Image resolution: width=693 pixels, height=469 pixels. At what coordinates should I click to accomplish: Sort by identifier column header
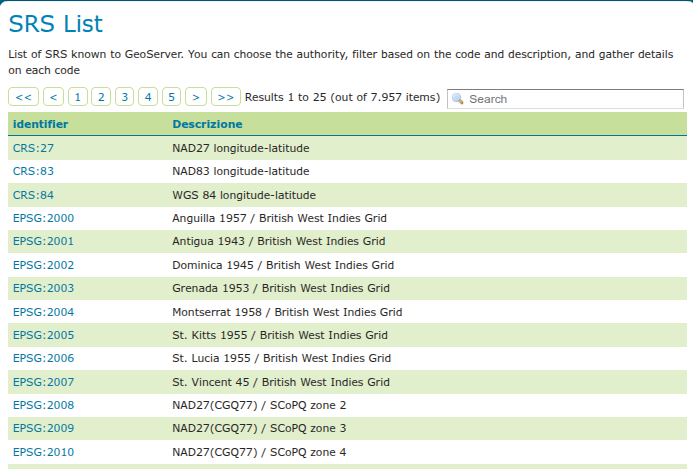coord(40,124)
